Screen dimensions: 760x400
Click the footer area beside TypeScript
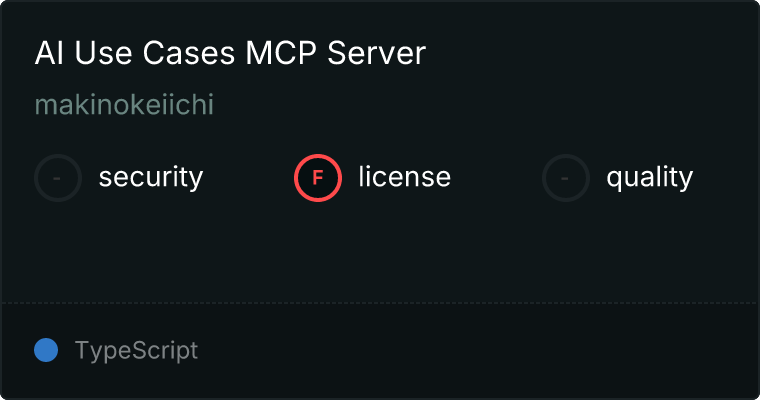pos(477,351)
